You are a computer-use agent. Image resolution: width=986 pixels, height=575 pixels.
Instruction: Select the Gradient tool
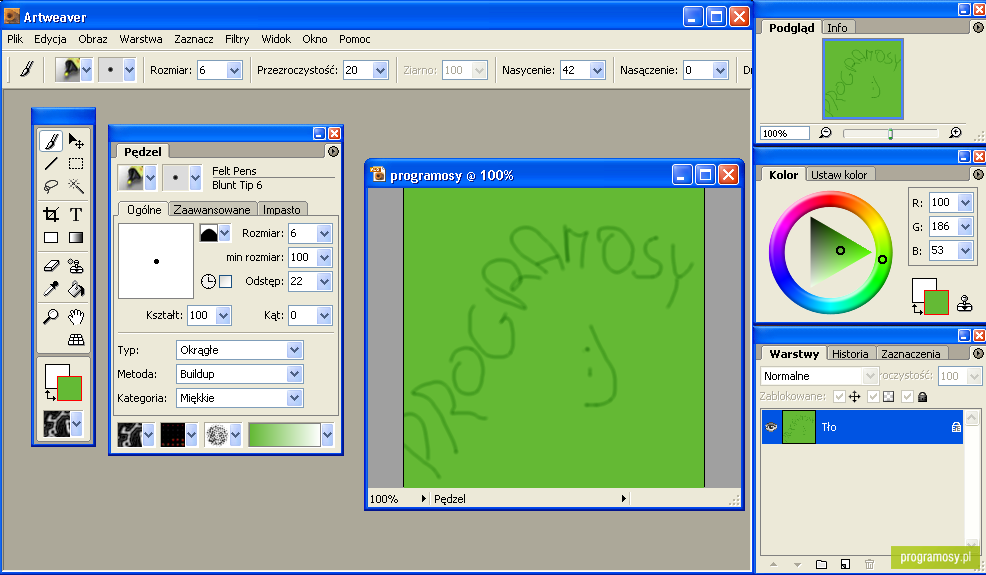click(76, 238)
